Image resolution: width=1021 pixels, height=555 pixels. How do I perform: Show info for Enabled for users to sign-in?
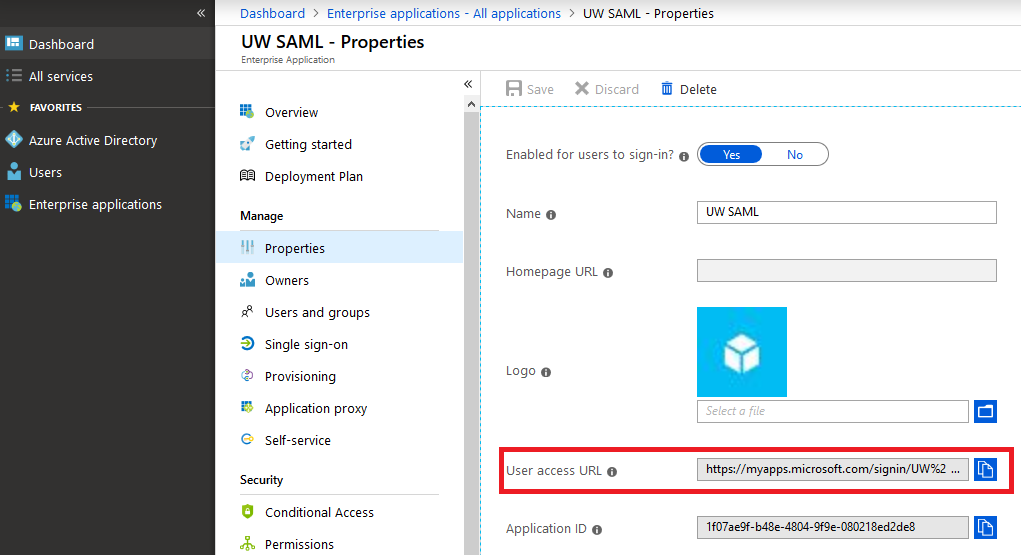click(x=684, y=156)
